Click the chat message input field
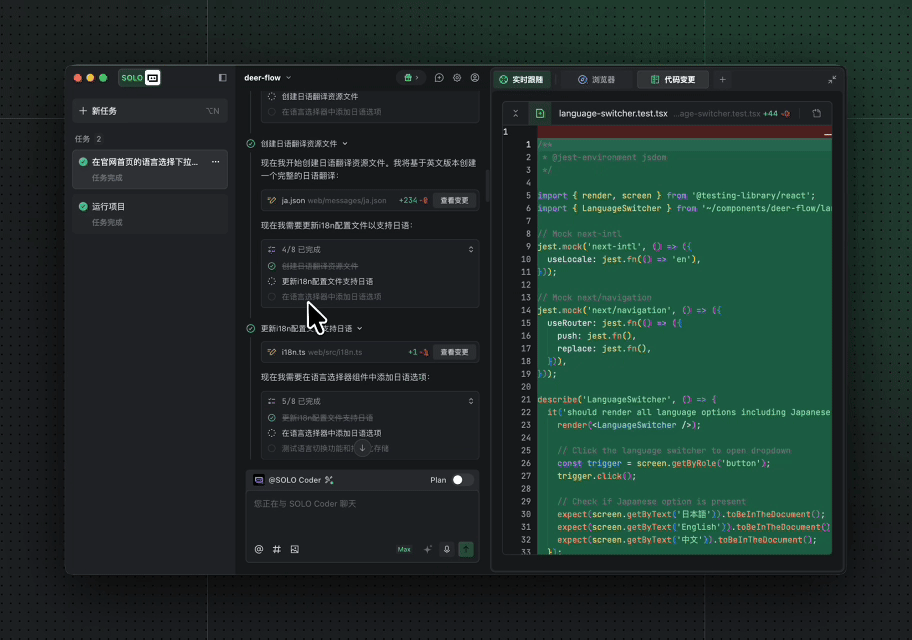The image size is (912, 640). coord(361,515)
